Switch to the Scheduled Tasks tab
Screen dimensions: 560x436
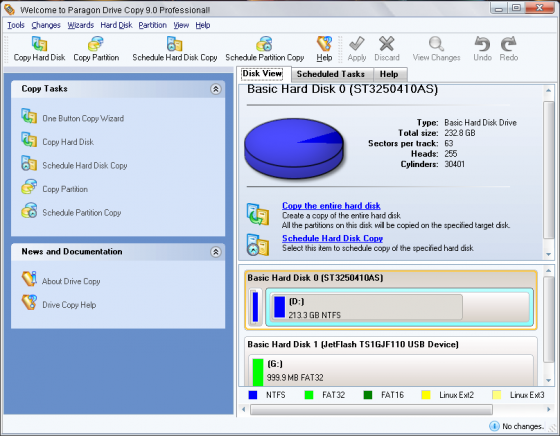(331, 74)
